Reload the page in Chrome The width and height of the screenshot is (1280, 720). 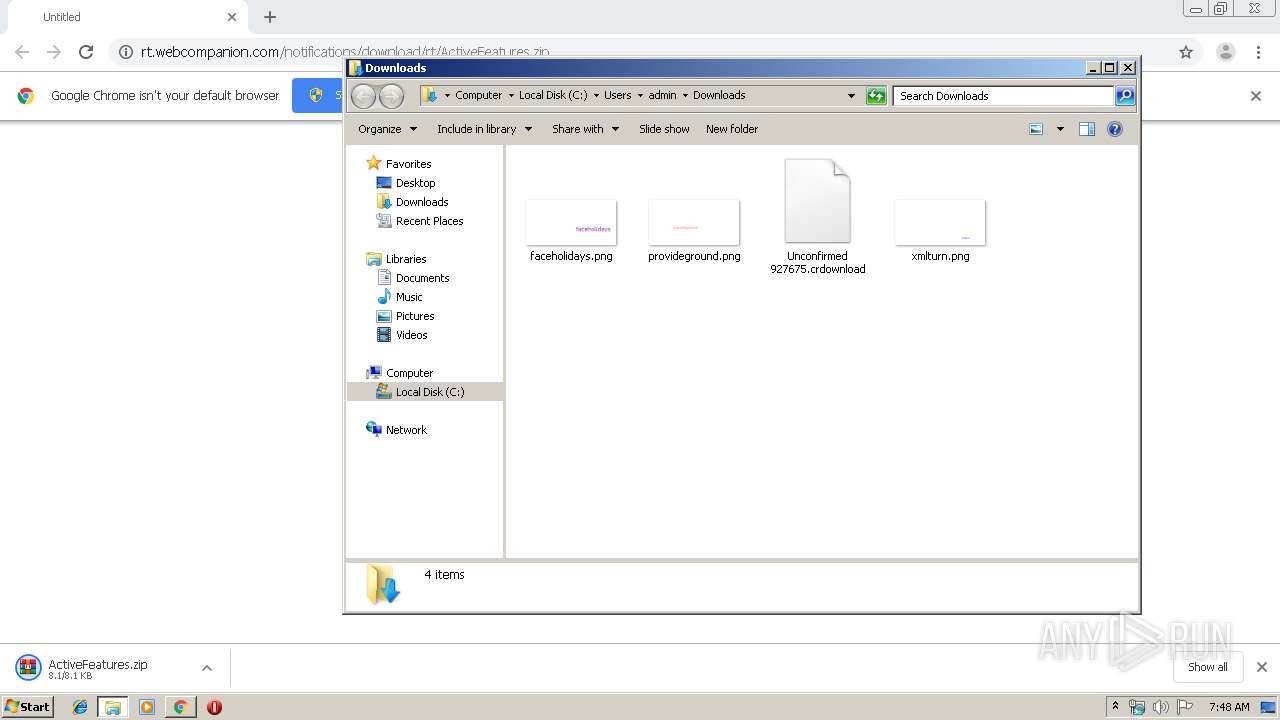coord(86,52)
